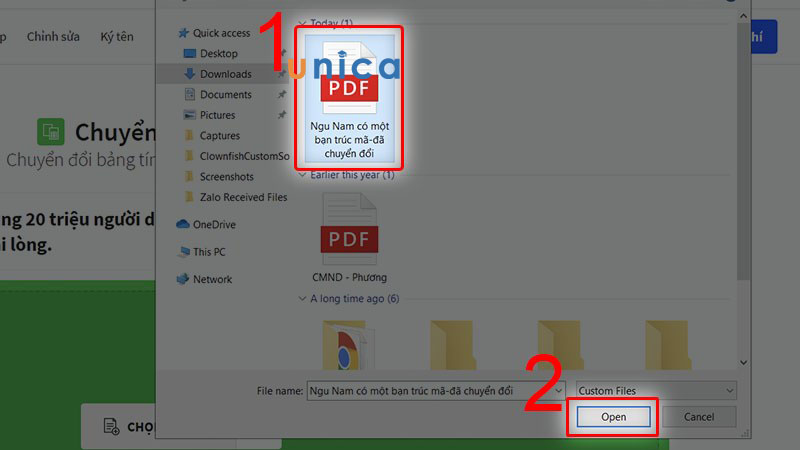Open Zalo Received Files folder
The image size is (800, 450).
point(243,197)
